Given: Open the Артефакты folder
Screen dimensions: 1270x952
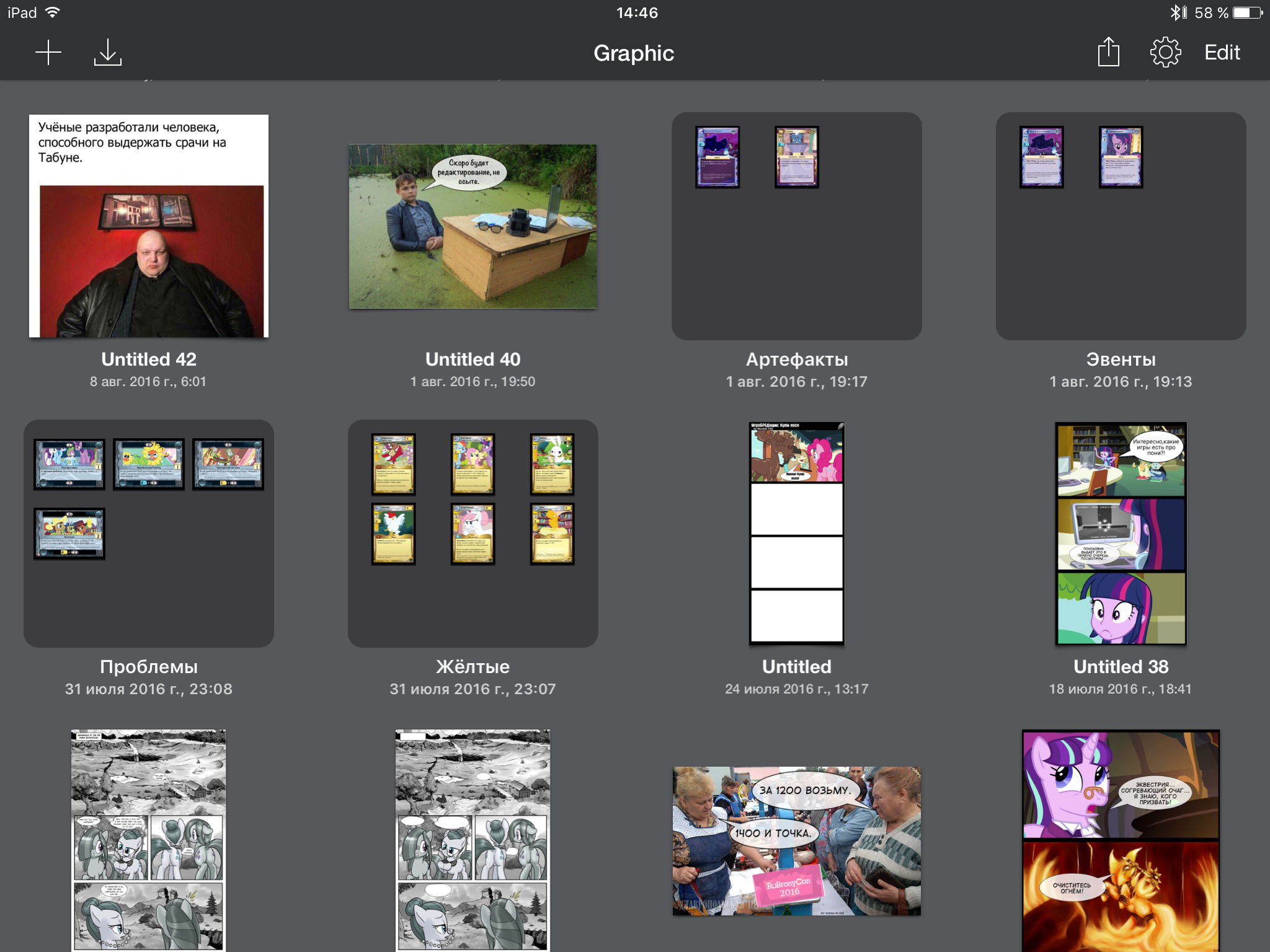Looking at the screenshot, I should click(797, 226).
